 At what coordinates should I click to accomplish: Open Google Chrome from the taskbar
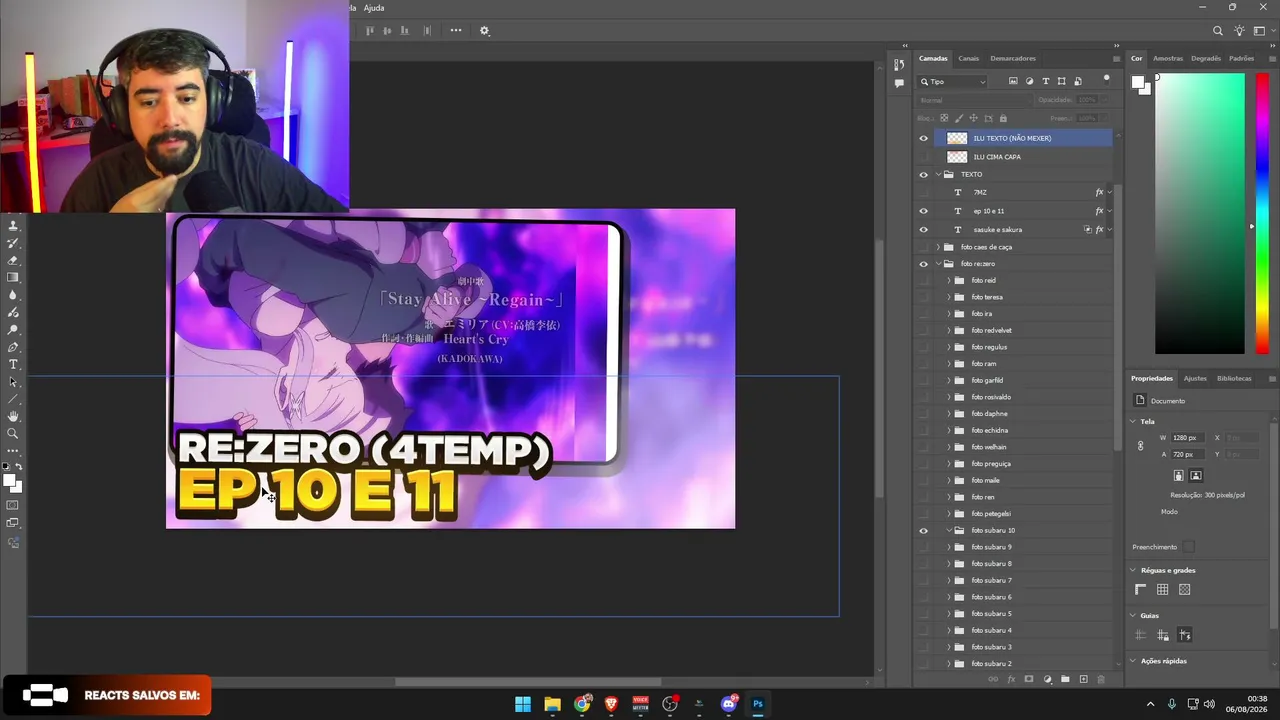tap(582, 704)
